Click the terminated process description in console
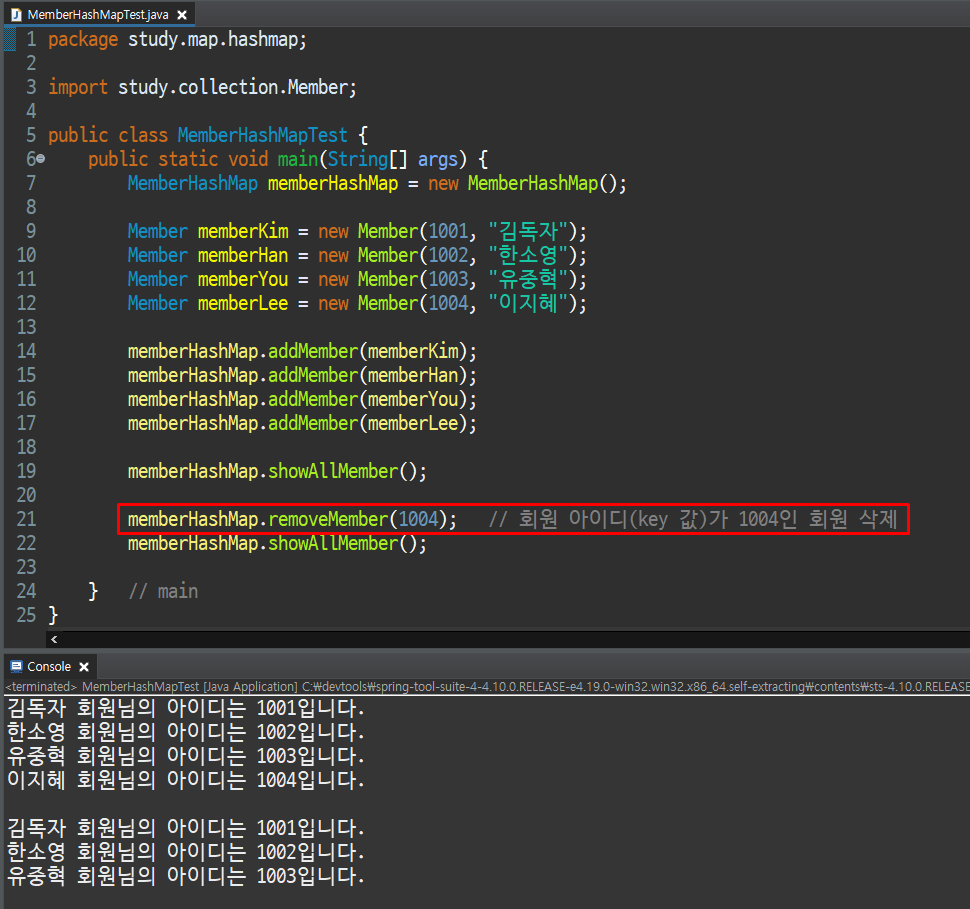970x909 pixels. 487,687
